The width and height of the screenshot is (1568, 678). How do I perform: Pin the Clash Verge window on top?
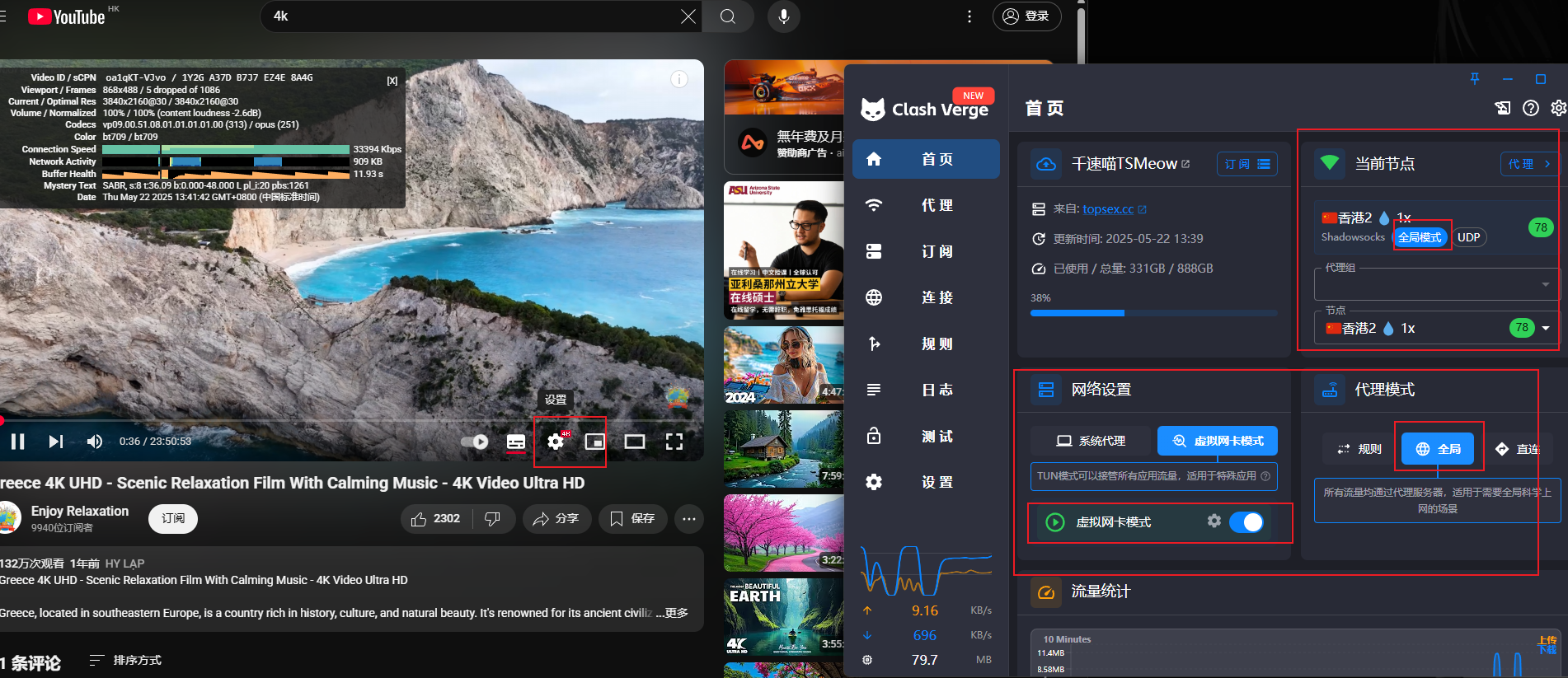(x=1475, y=79)
